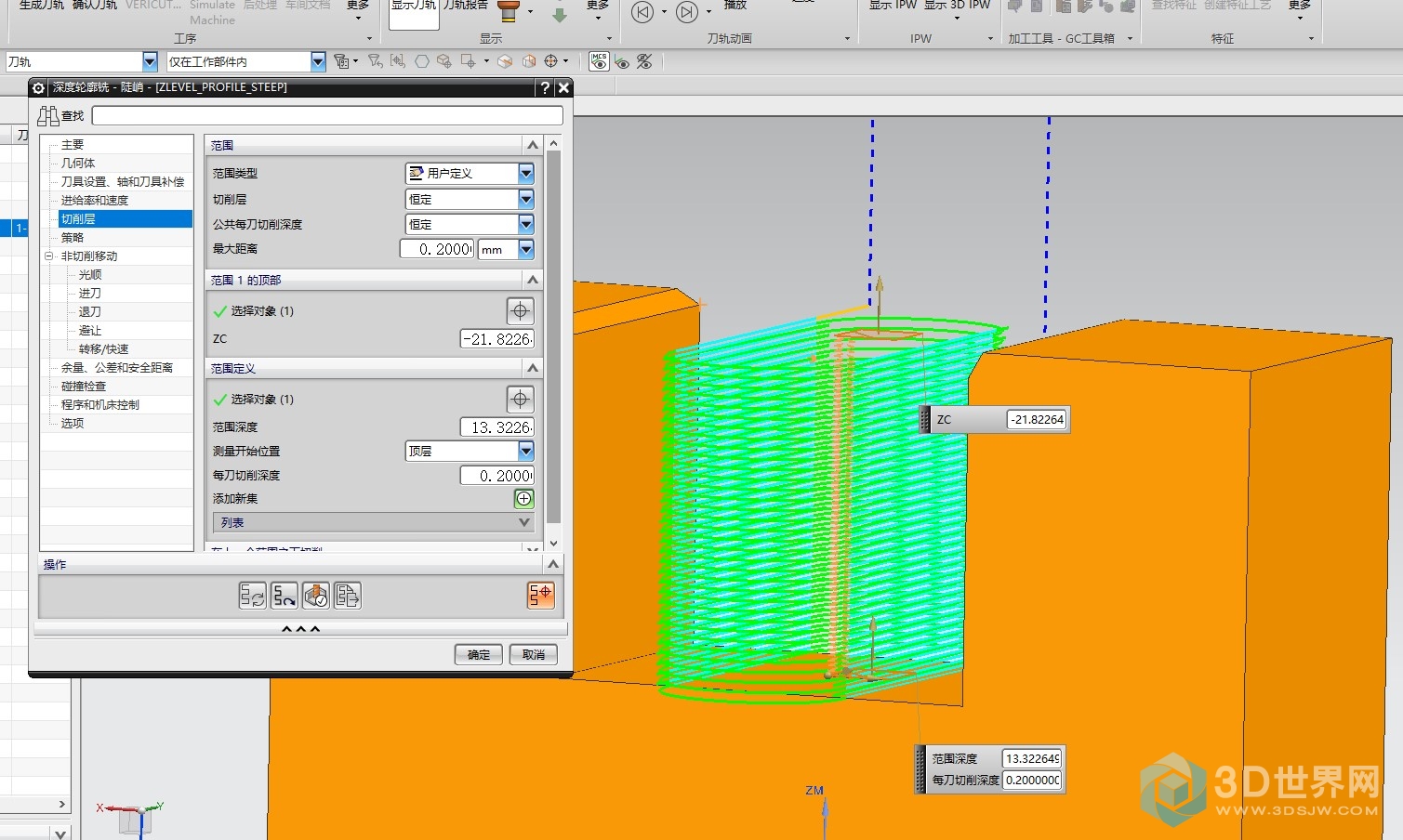
Task: Click the Generate tool path icon
Action: point(252,596)
